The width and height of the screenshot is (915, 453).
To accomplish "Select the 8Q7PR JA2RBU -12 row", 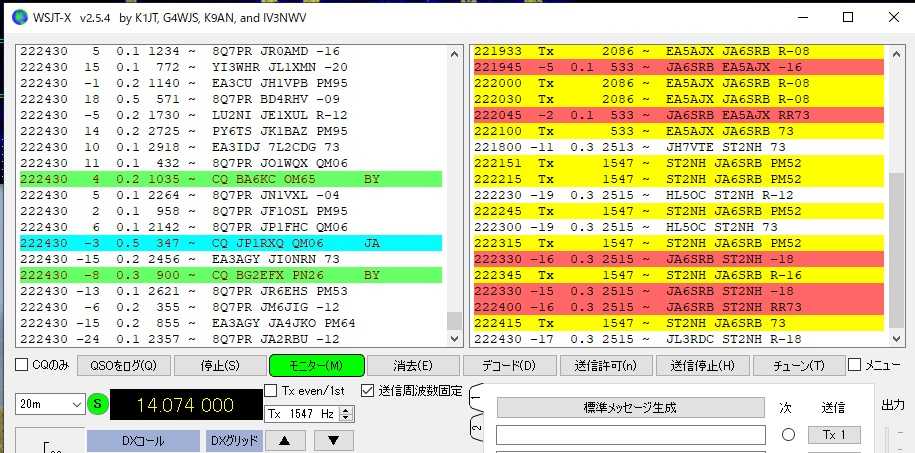I will [231, 339].
